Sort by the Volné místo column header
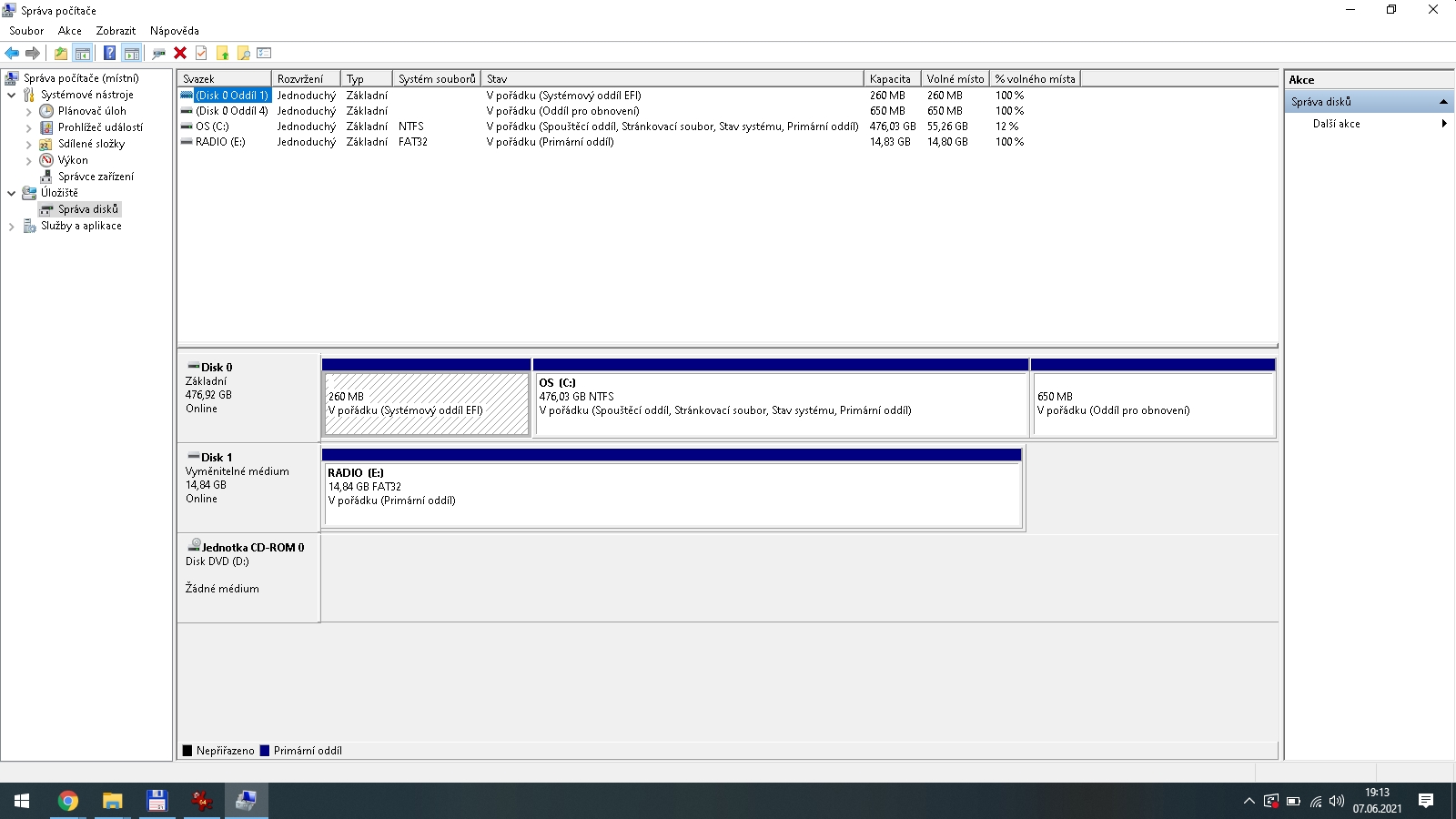Viewport: 1456px width, 819px height. point(955,78)
